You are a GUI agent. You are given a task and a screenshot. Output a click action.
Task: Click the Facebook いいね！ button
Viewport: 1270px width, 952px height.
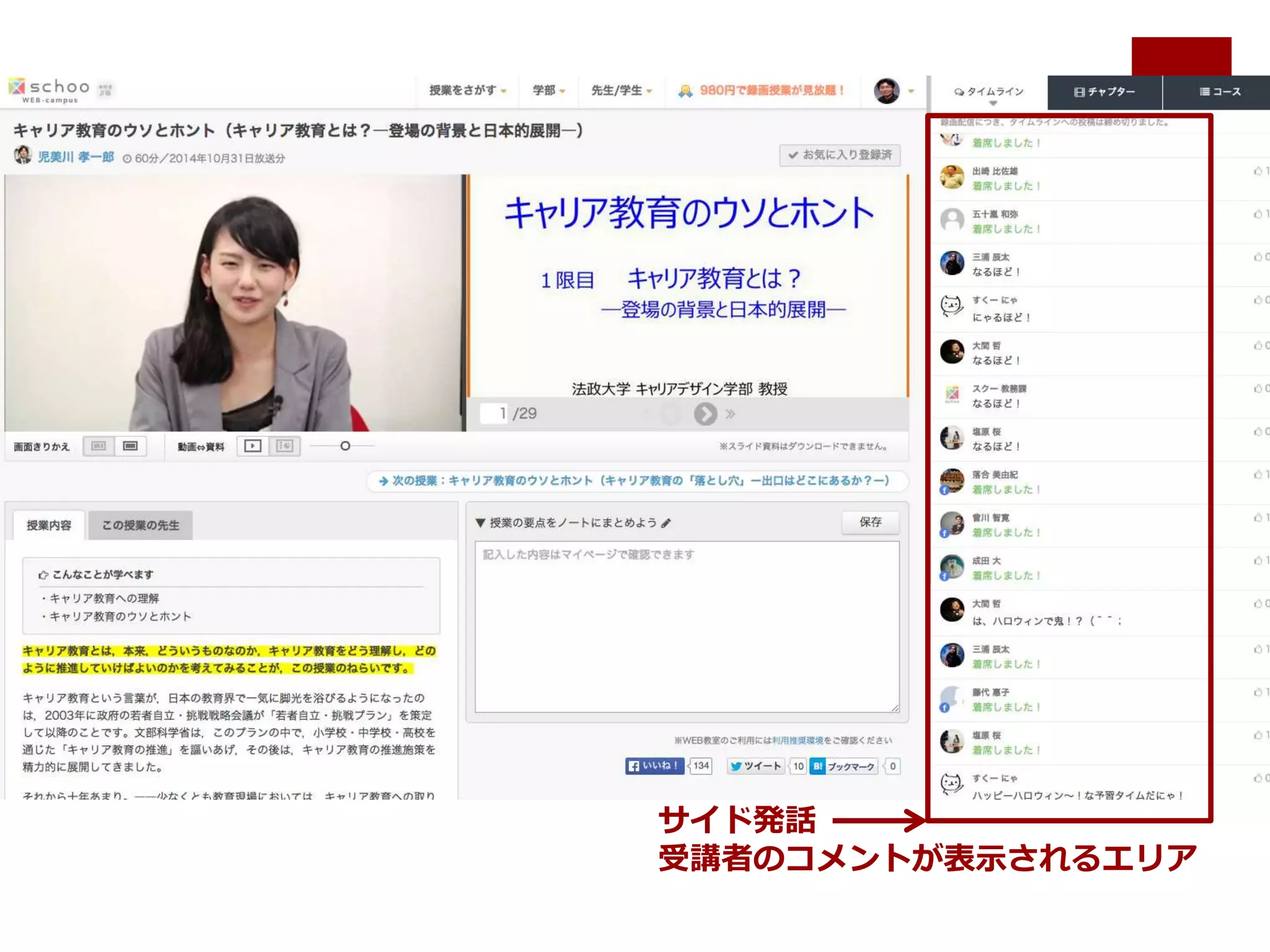pyautogui.click(x=655, y=766)
